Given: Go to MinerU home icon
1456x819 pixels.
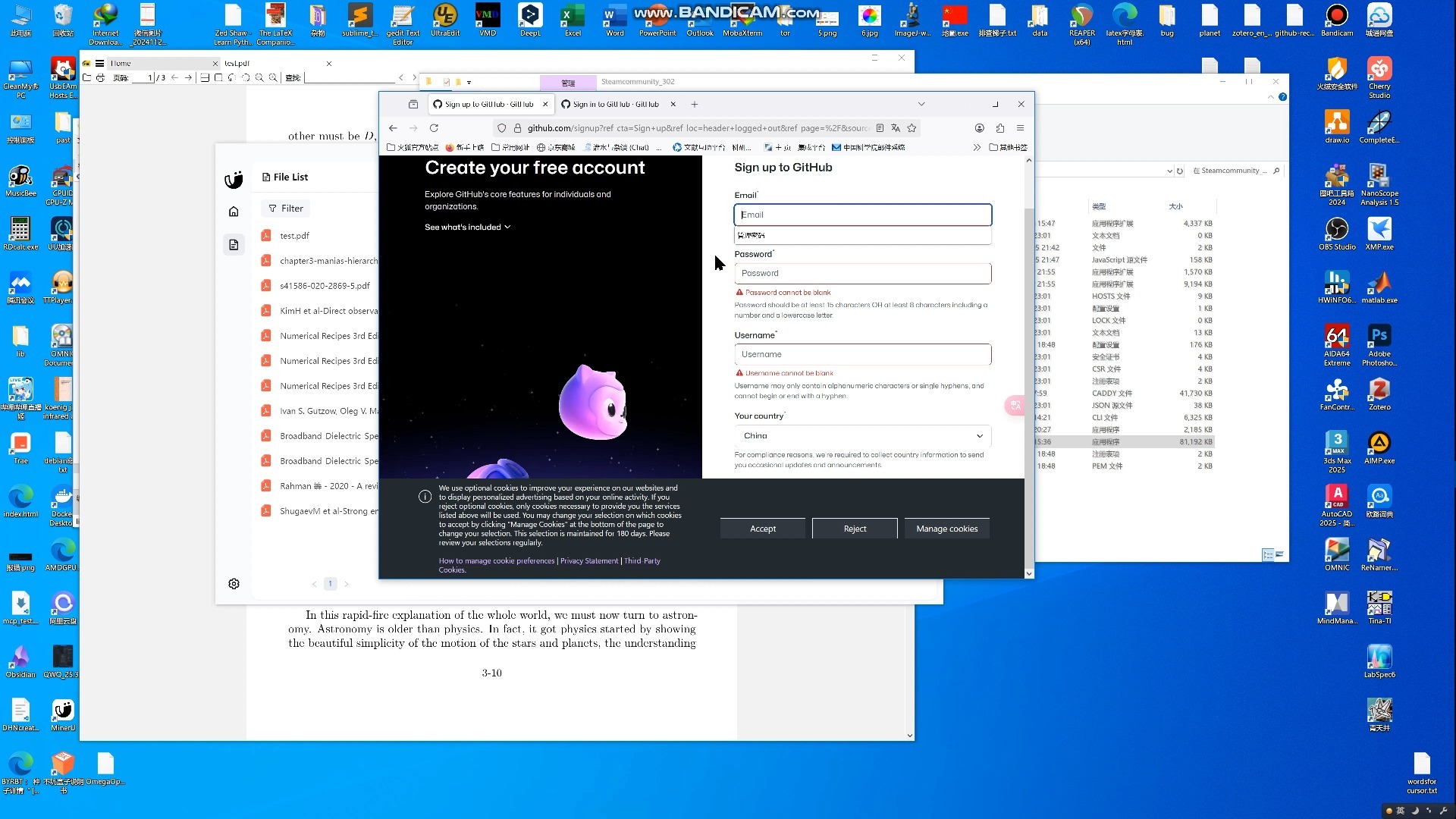Looking at the screenshot, I should [x=234, y=212].
